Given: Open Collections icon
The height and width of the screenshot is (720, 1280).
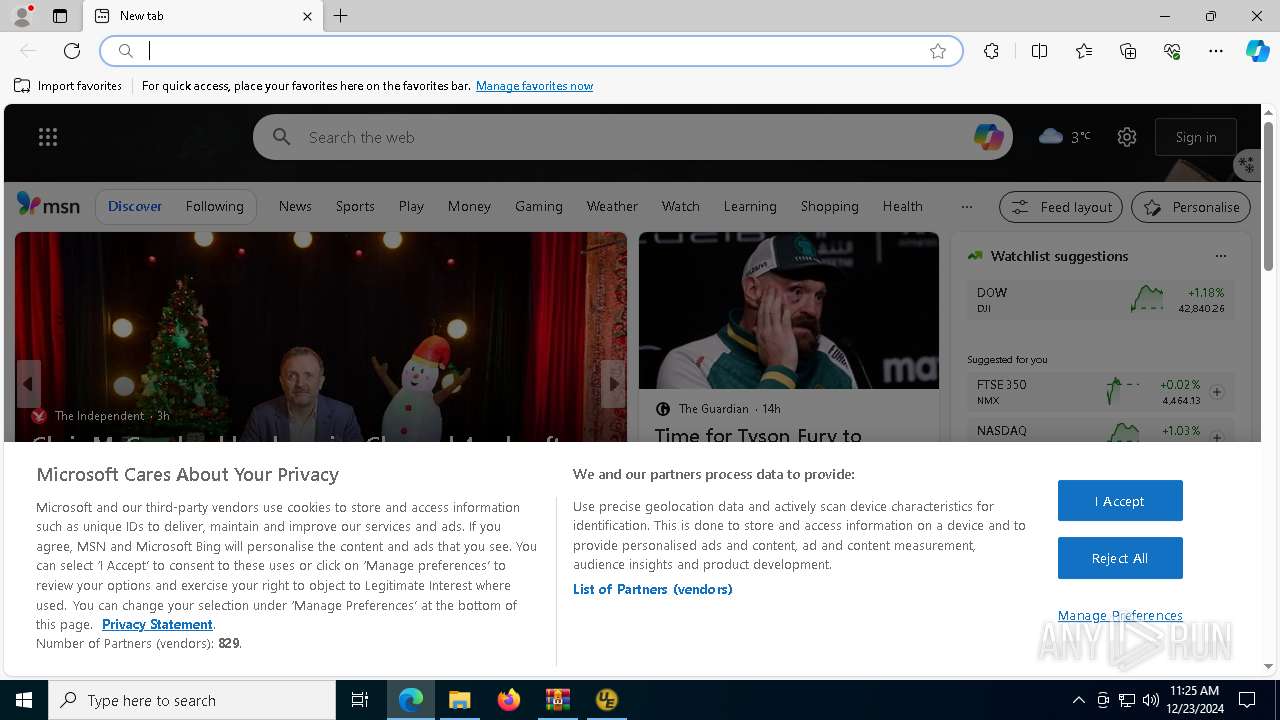Looking at the screenshot, I should [1128, 51].
